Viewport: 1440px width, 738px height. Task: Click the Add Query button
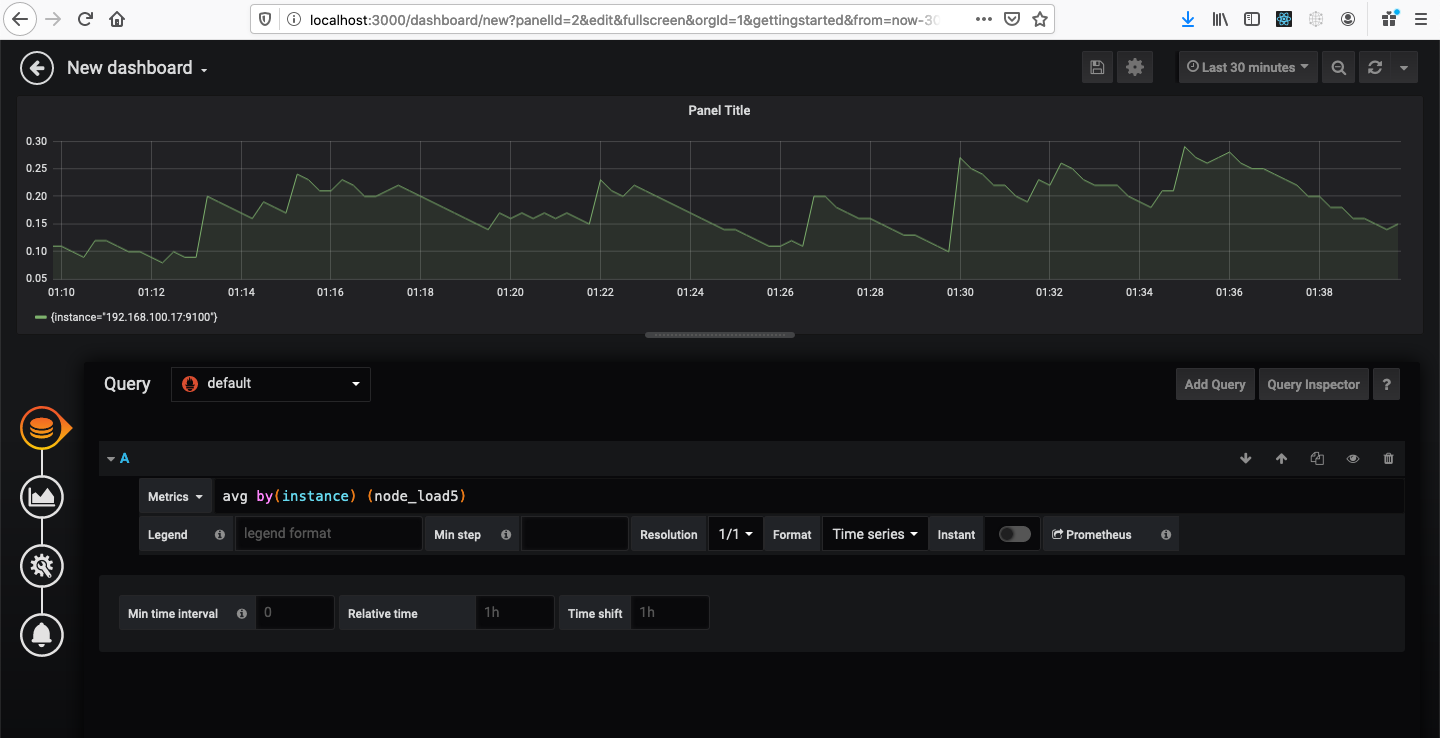[1215, 384]
